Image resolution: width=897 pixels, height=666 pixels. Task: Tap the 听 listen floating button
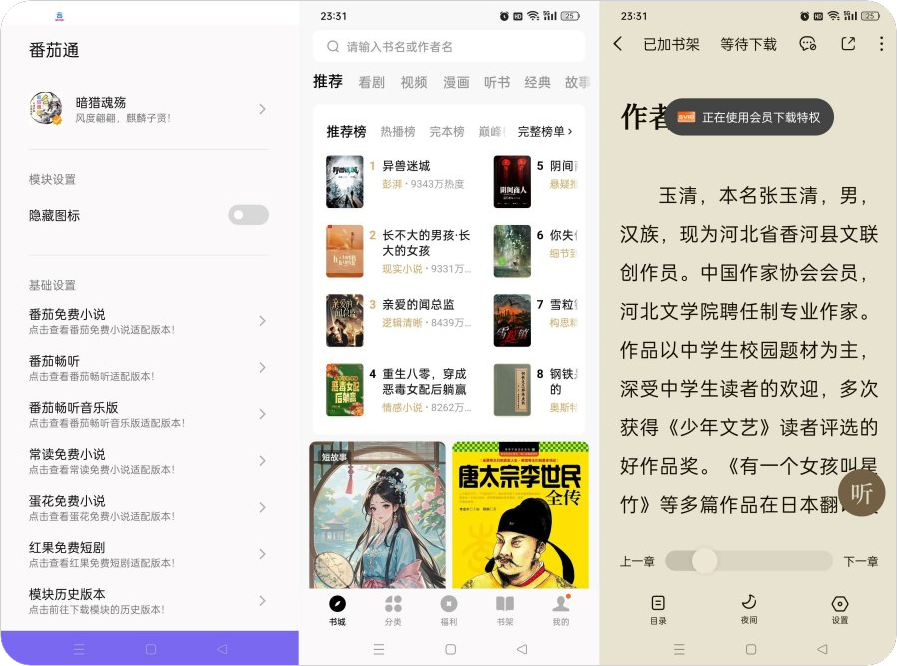click(x=861, y=492)
